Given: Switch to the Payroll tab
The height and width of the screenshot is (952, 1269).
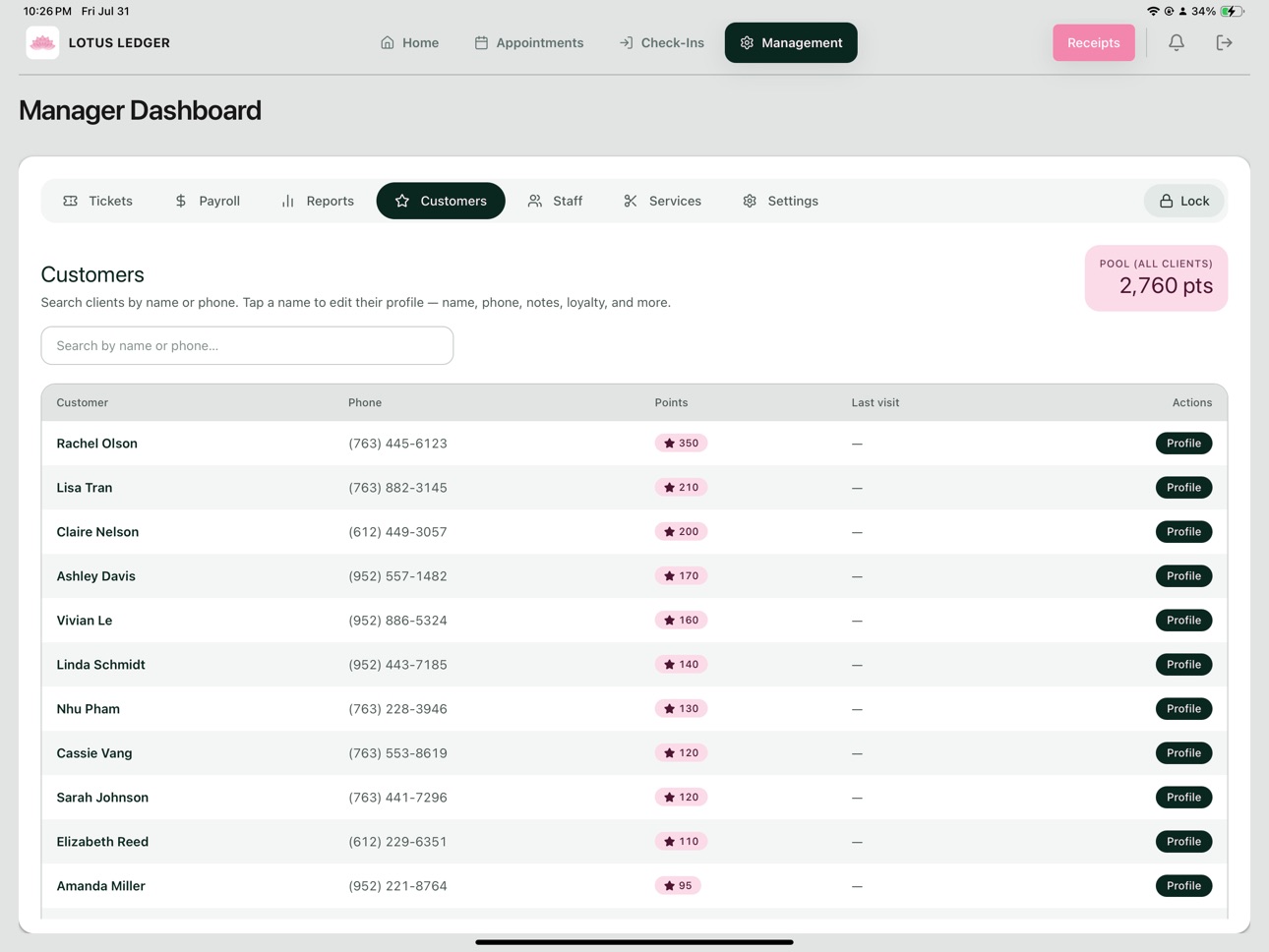Looking at the screenshot, I should 207,201.
